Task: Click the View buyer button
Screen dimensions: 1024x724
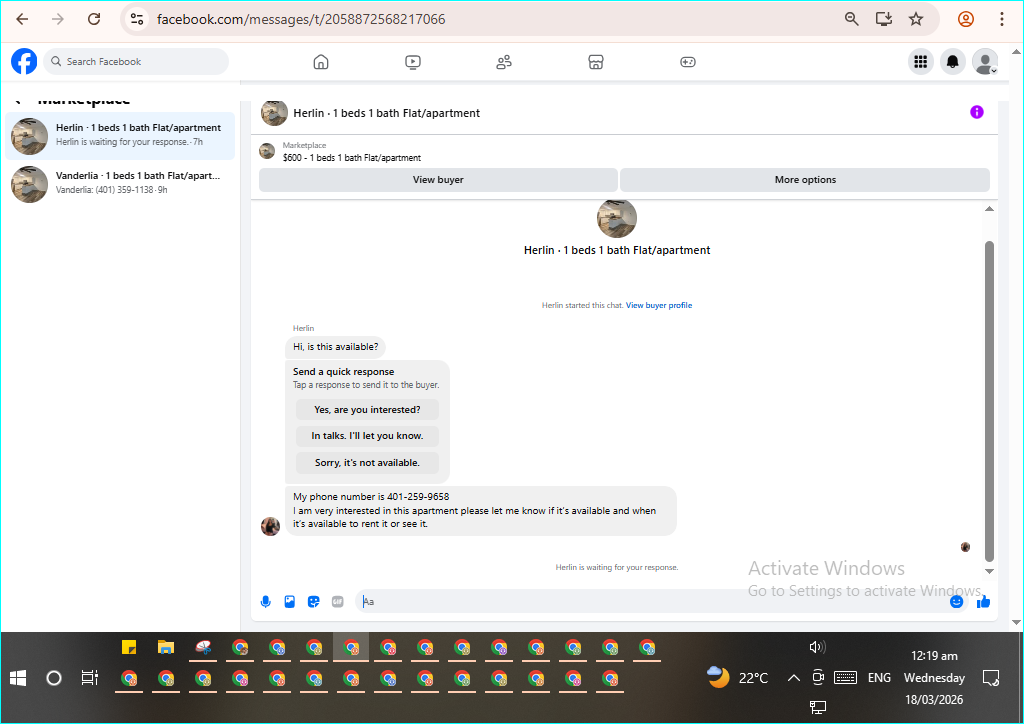Action: (x=438, y=180)
